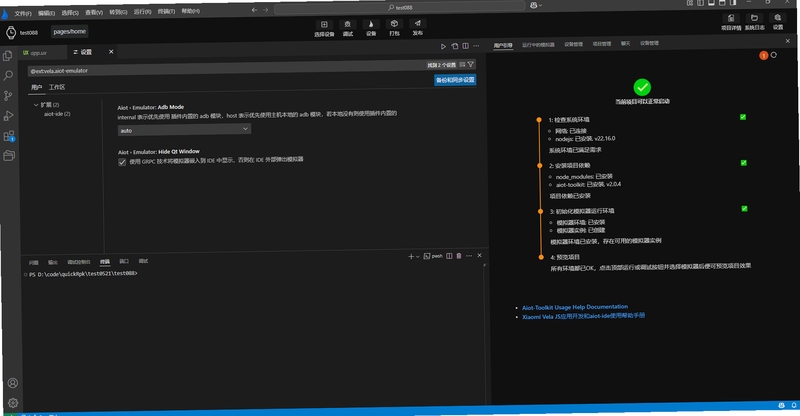Open the 文件 menu
Viewport: 800px width, 416px height.
tap(22, 14)
